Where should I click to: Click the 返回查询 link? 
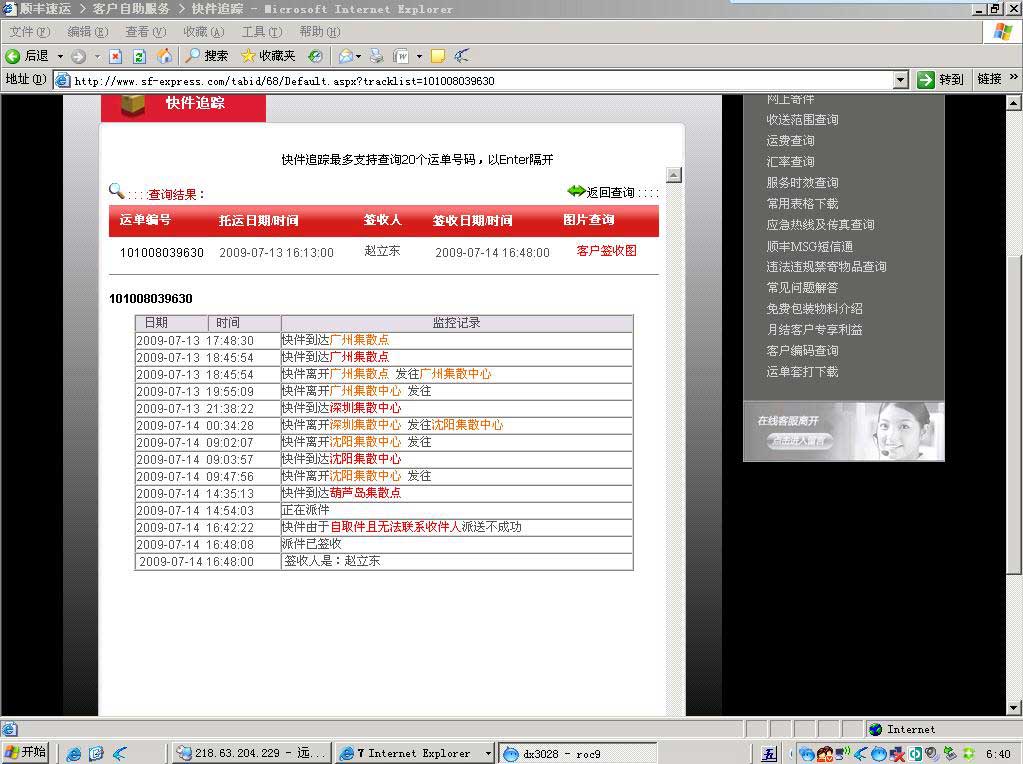[x=609, y=192]
